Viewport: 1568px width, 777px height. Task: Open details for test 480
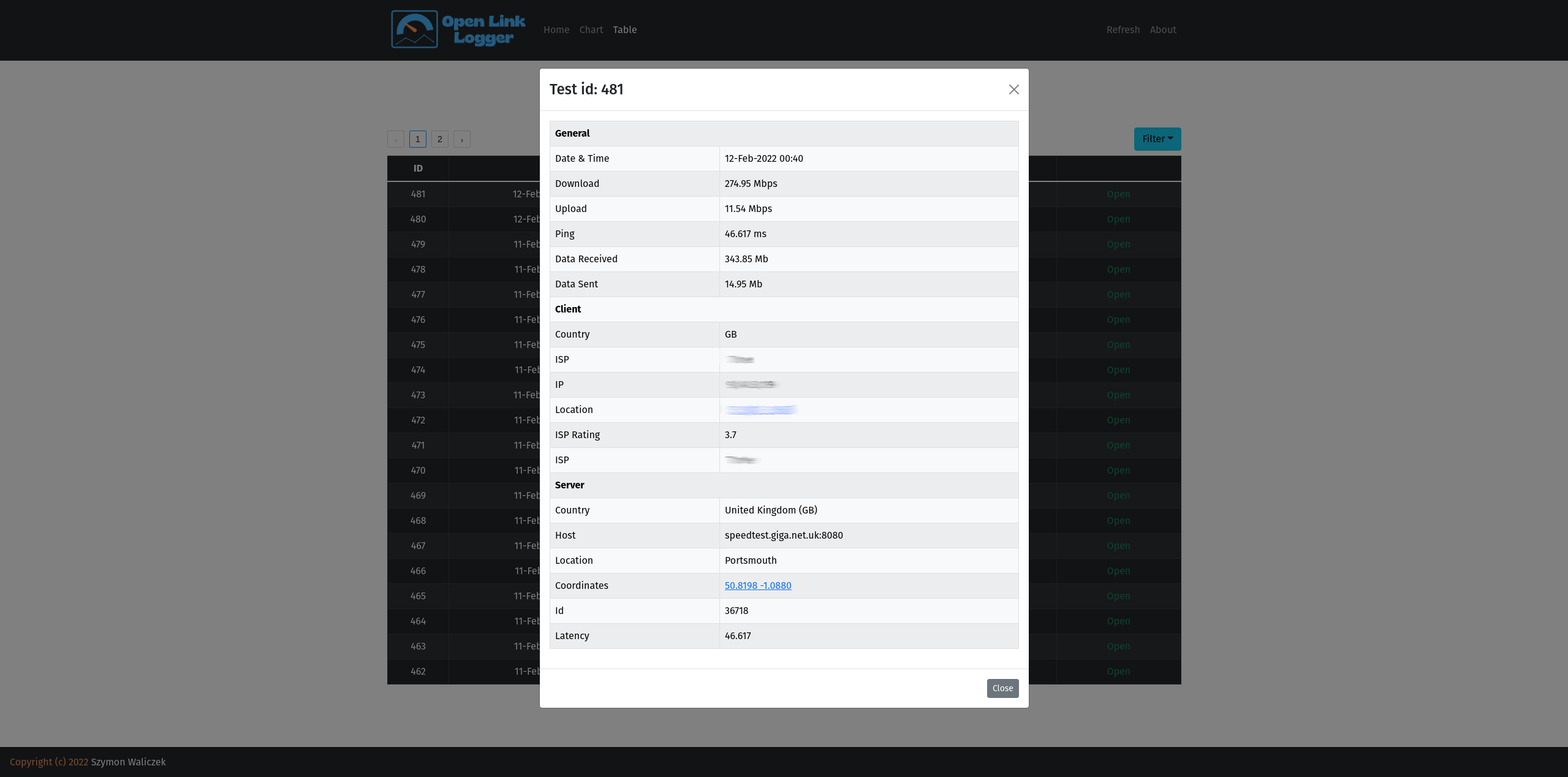pyautogui.click(x=1118, y=219)
